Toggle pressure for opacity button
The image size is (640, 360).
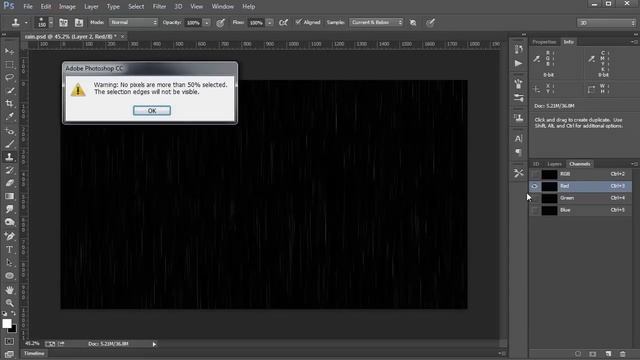pyautogui.click(x=220, y=22)
